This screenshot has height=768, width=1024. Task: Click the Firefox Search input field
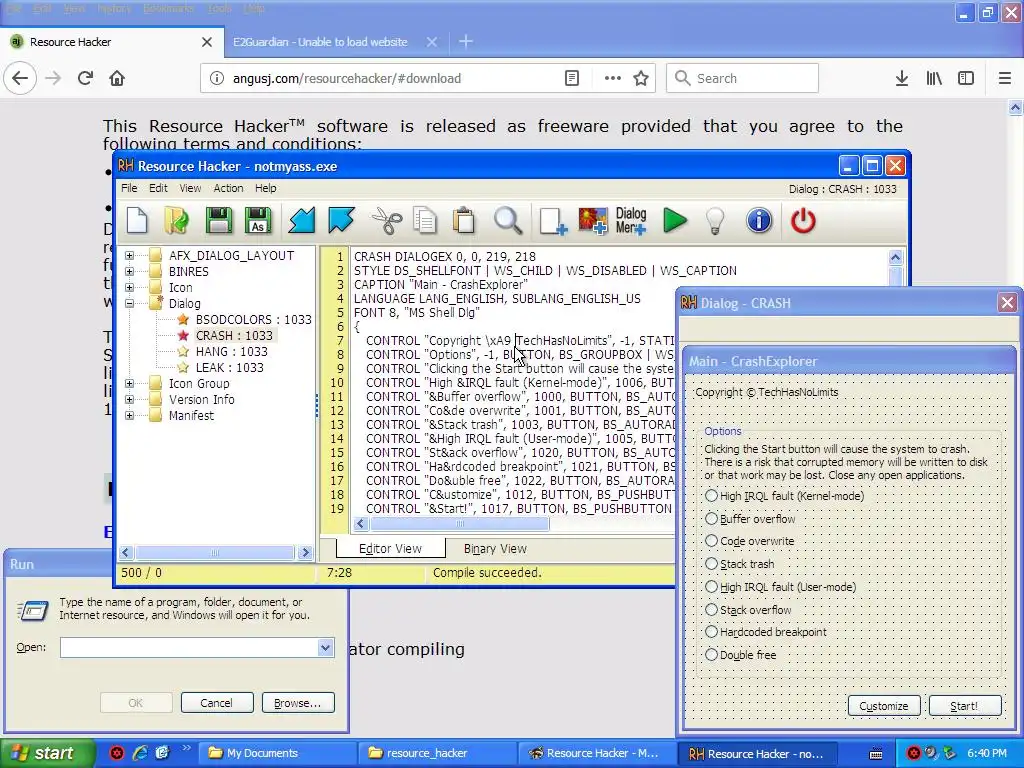point(743,78)
